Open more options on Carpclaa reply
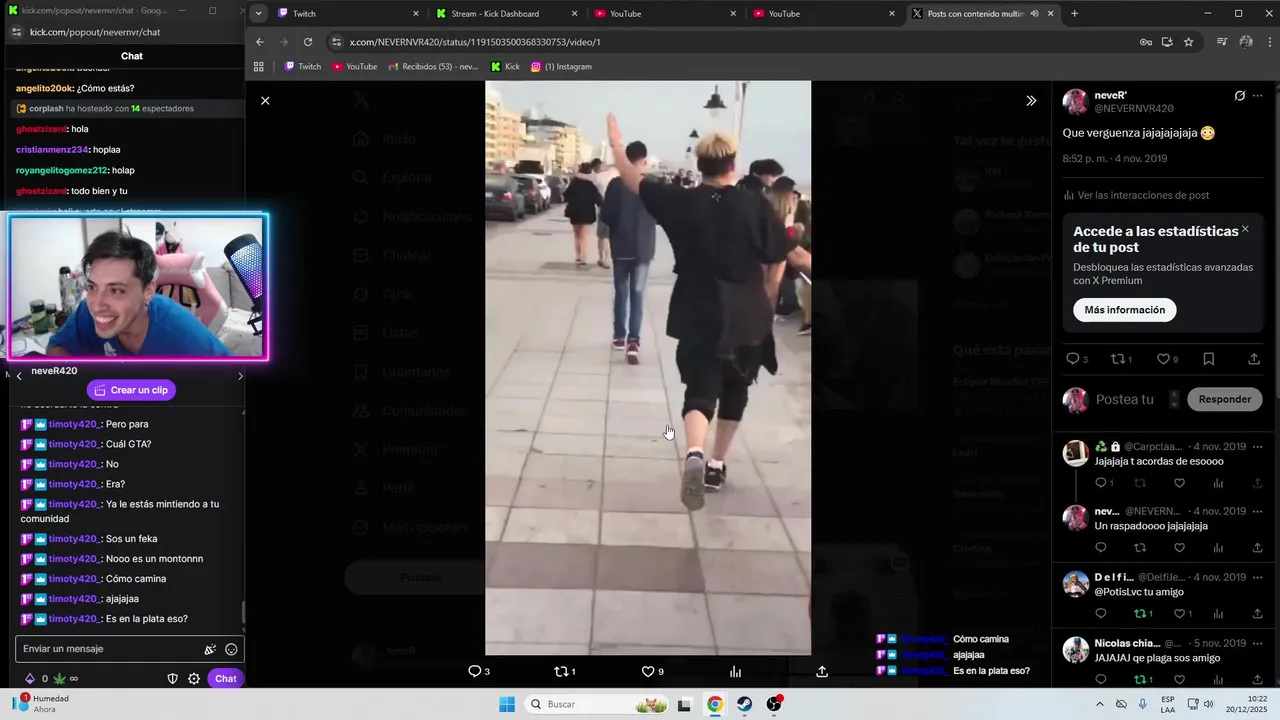The height and width of the screenshot is (720, 1280). [x=1258, y=447]
